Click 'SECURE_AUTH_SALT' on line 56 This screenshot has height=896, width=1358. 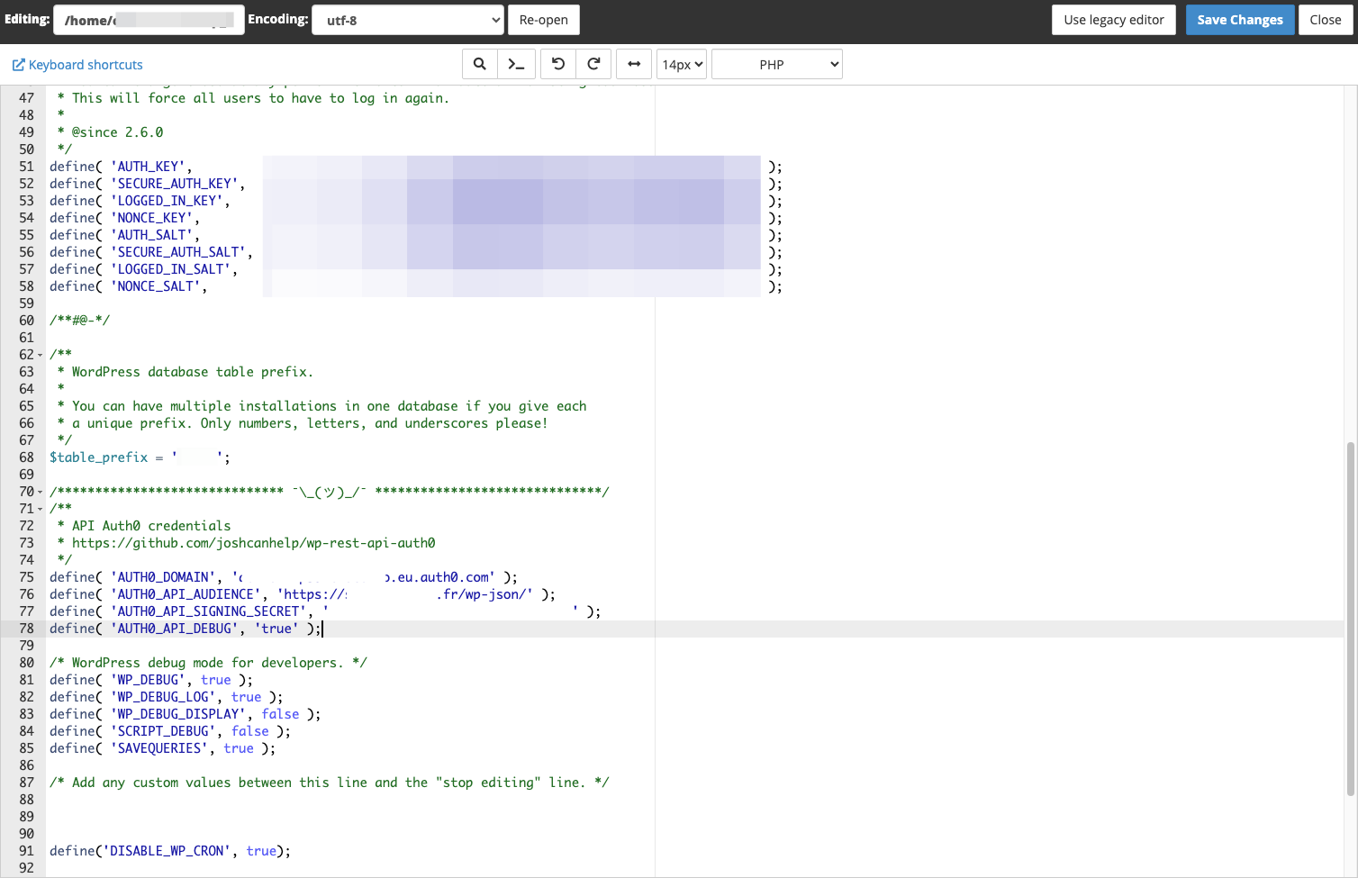[x=178, y=252]
